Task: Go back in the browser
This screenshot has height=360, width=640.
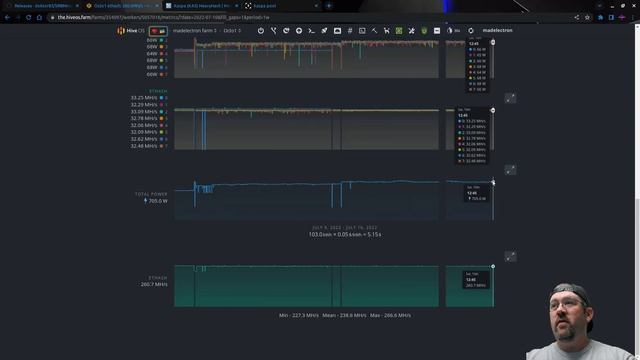Action: pos(7,18)
